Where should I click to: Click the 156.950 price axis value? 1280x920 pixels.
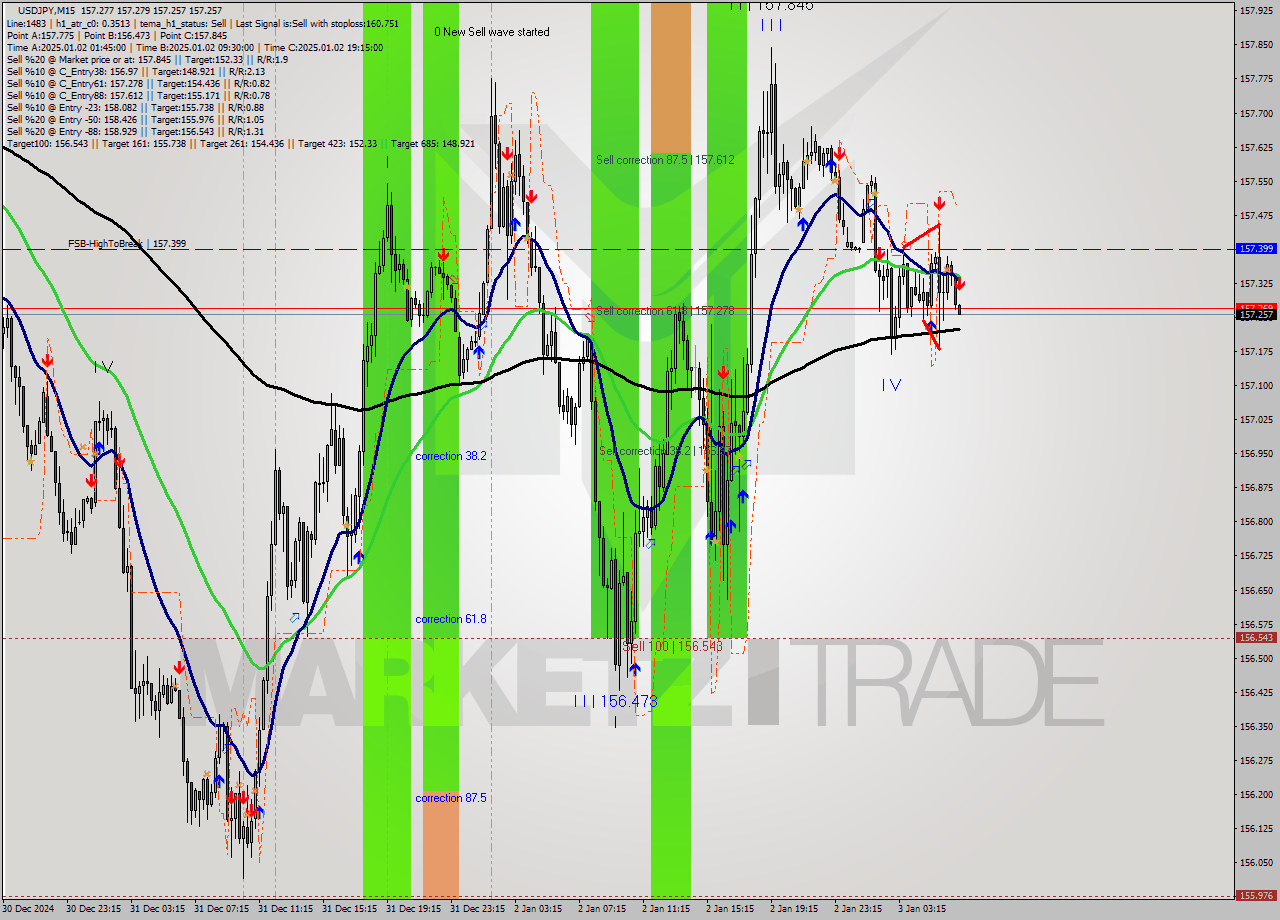tap(1255, 453)
